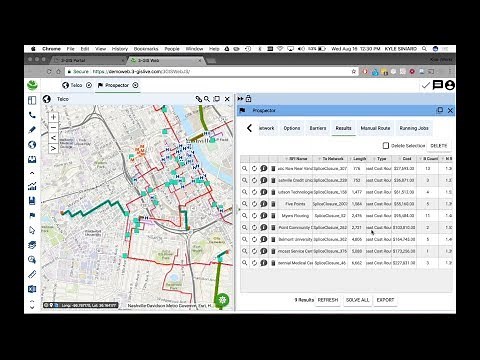Screen dimensions: 480x360
Task: Open the Telco tab dropdown circle
Action: coord(89,85)
